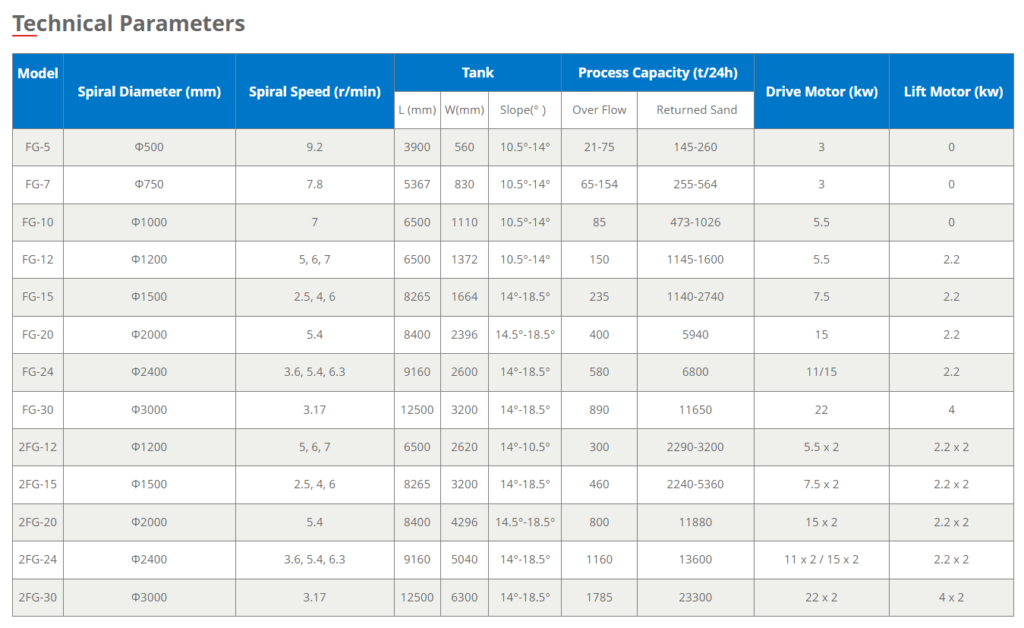Click the Spiral Speed (r/min) header

[x=315, y=91]
